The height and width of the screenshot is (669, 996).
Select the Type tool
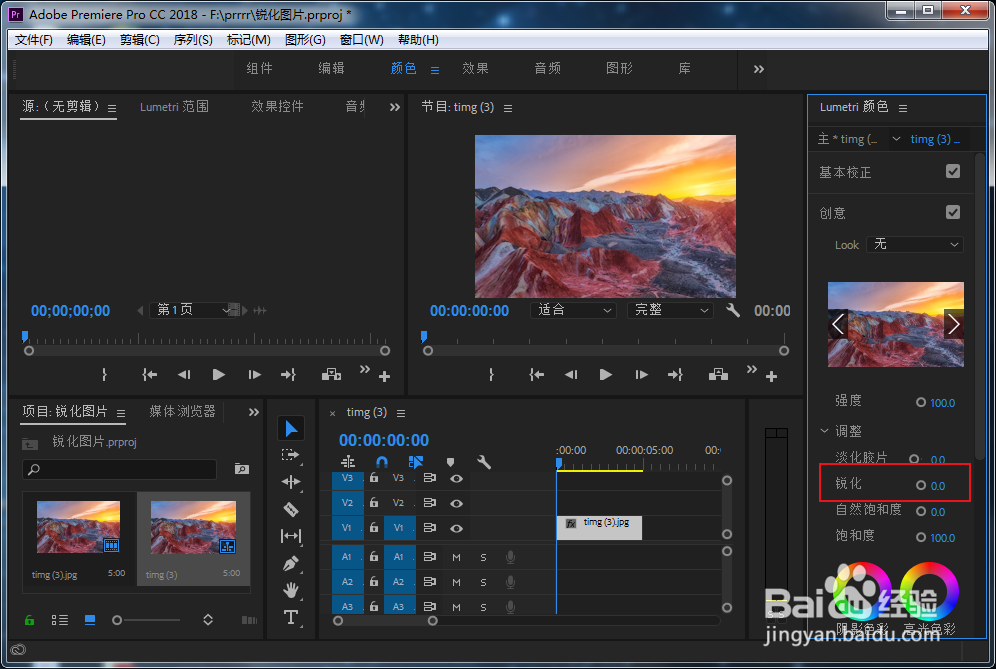pos(291,617)
